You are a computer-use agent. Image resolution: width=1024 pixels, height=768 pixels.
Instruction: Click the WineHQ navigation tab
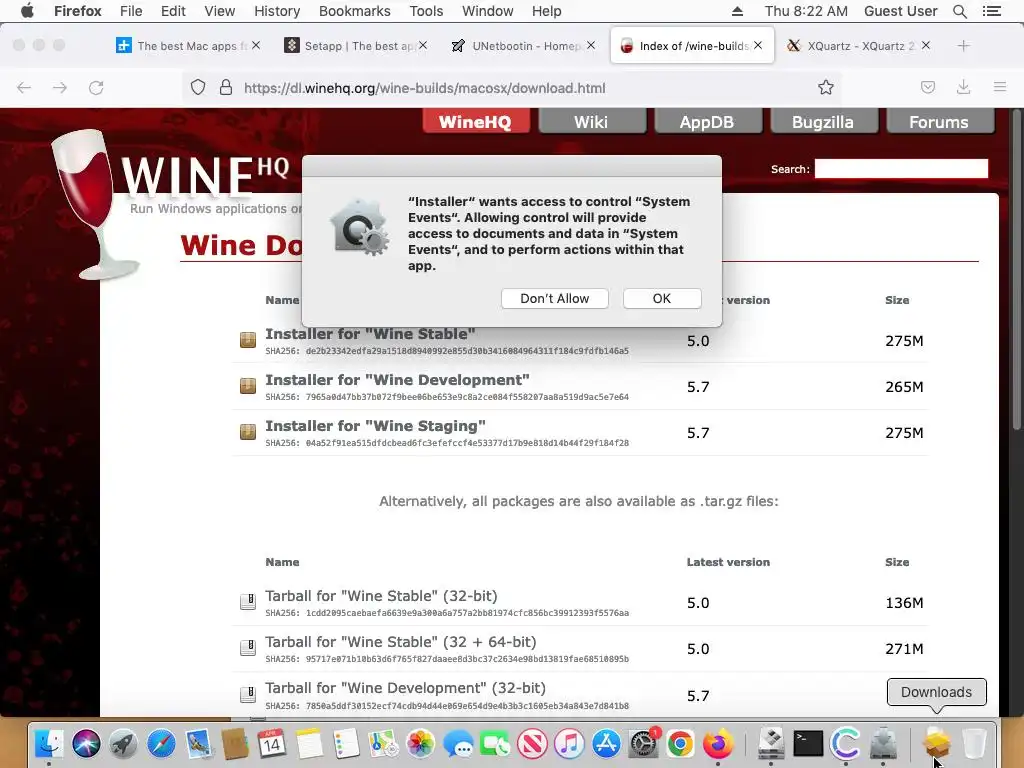coord(475,121)
